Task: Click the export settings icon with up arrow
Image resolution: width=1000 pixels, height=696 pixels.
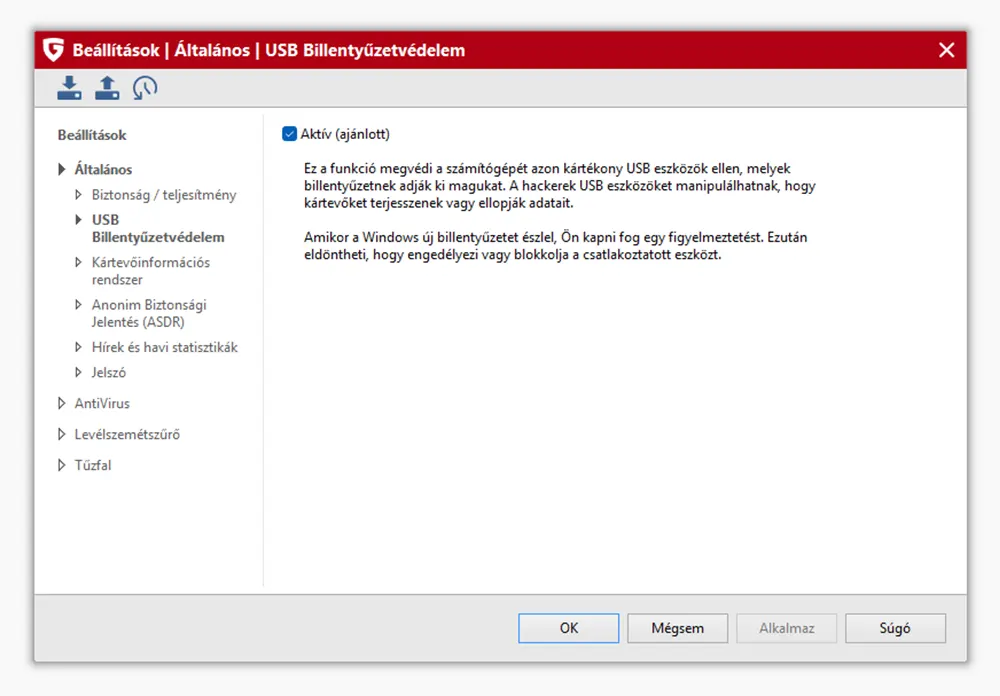Action: 107,88
